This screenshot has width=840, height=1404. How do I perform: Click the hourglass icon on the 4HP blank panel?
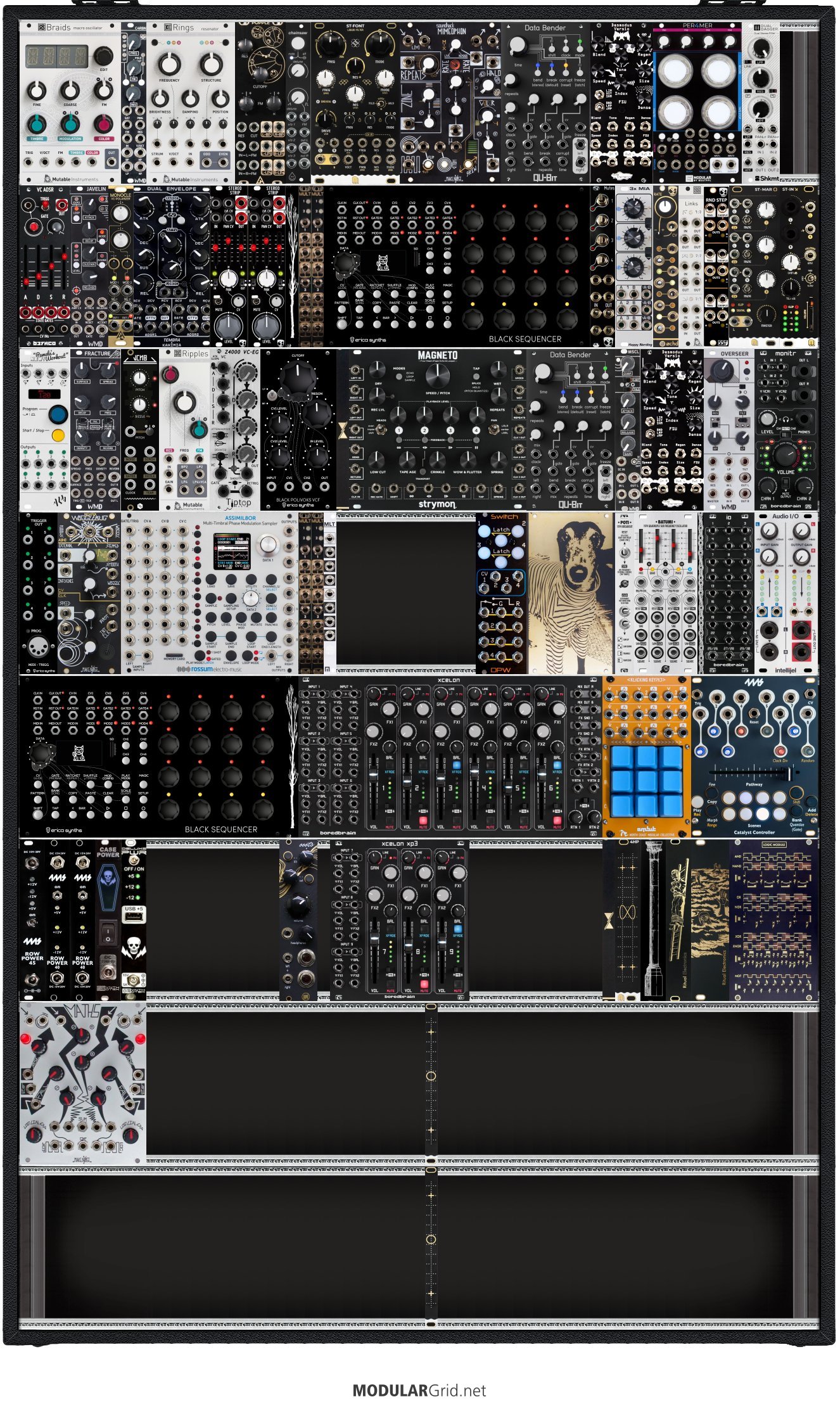[x=609, y=921]
